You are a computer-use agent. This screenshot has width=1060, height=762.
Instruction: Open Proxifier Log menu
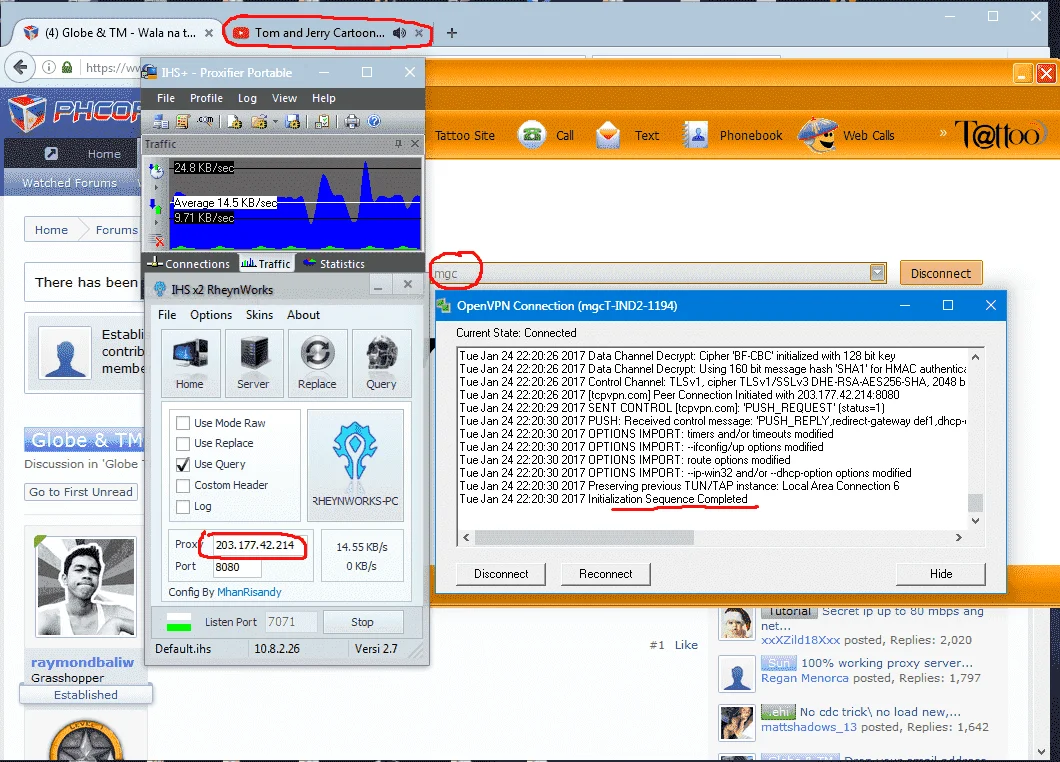click(x=247, y=98)
